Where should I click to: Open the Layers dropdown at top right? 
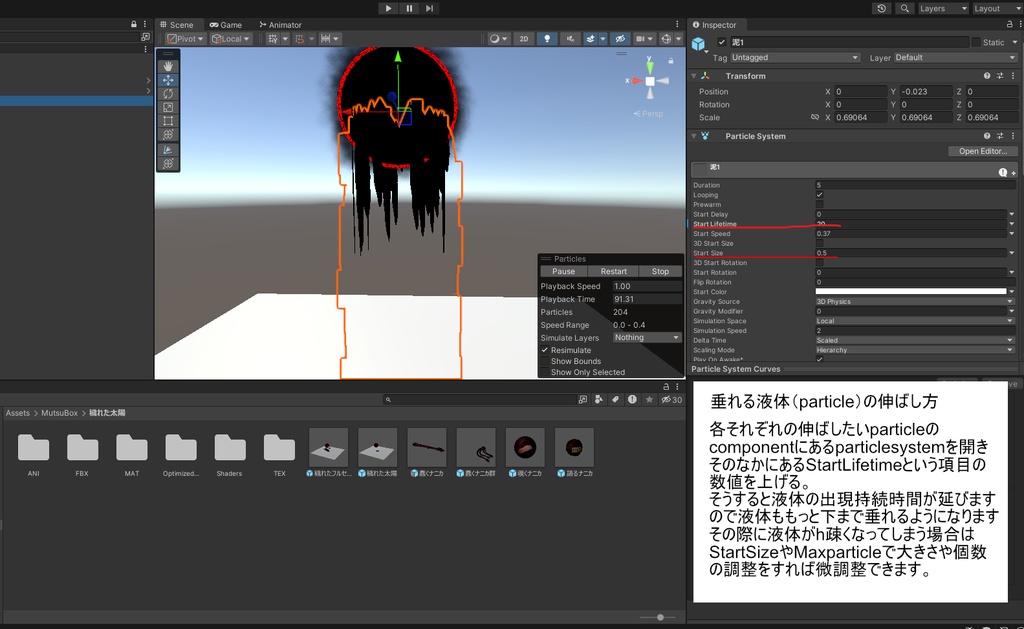click(942, 8)
